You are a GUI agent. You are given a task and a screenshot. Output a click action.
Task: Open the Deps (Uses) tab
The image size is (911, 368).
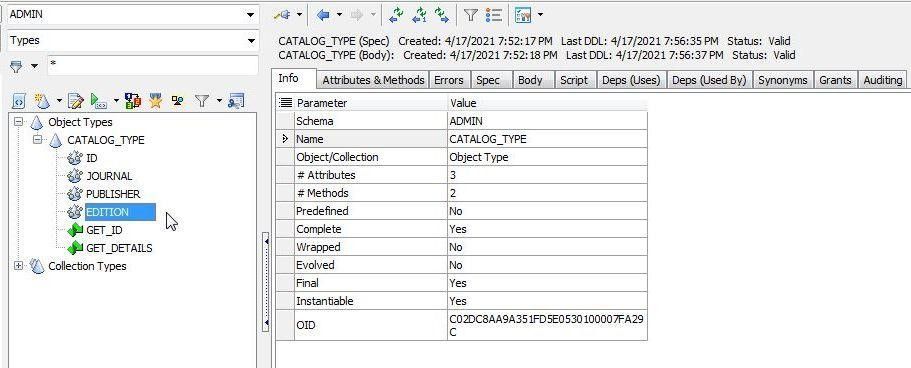[x=631, y=80]
